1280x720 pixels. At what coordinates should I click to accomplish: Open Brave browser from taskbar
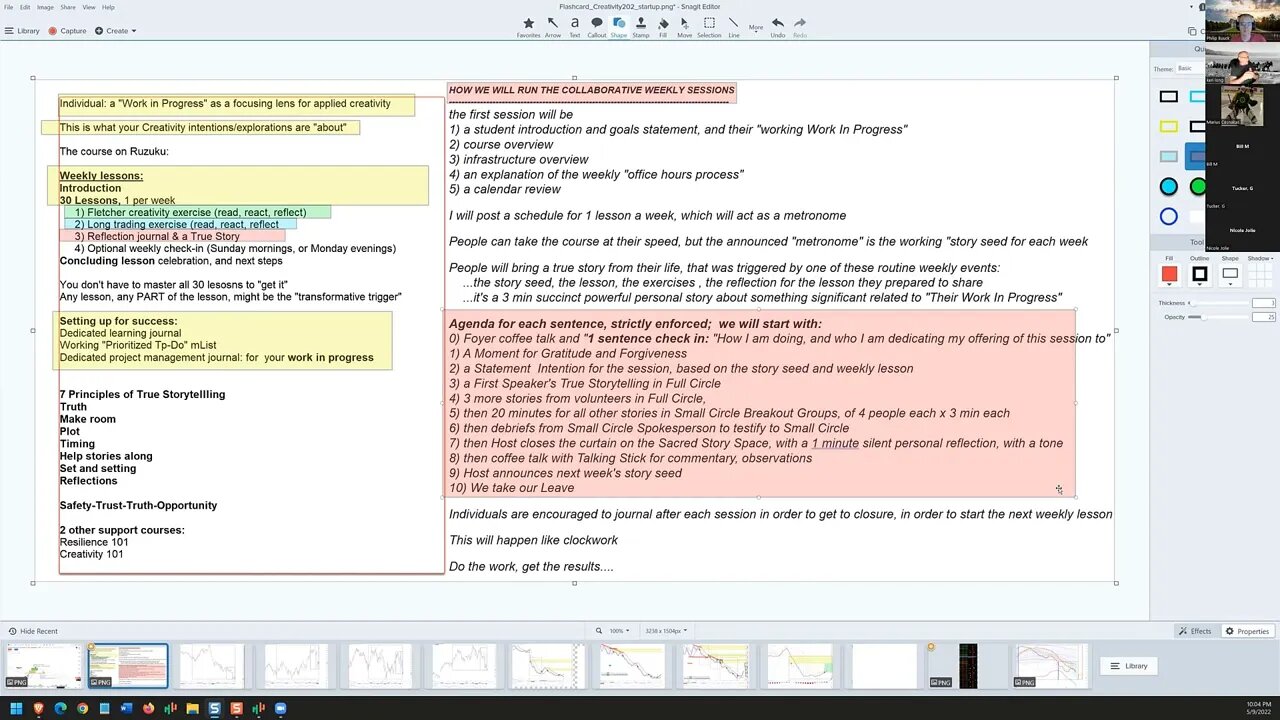click(x=38, y=709)
